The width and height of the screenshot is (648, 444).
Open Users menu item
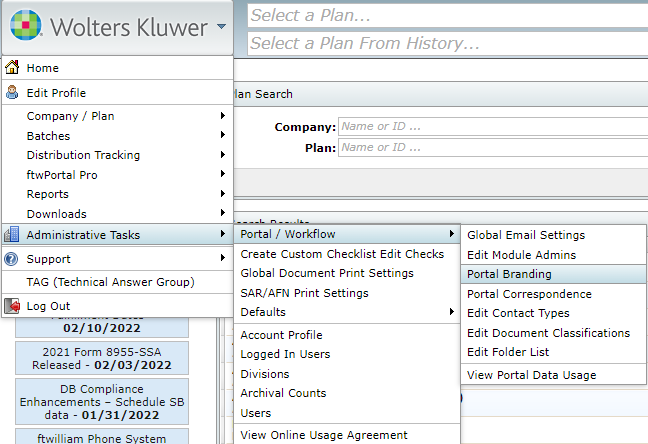point(347,413)
